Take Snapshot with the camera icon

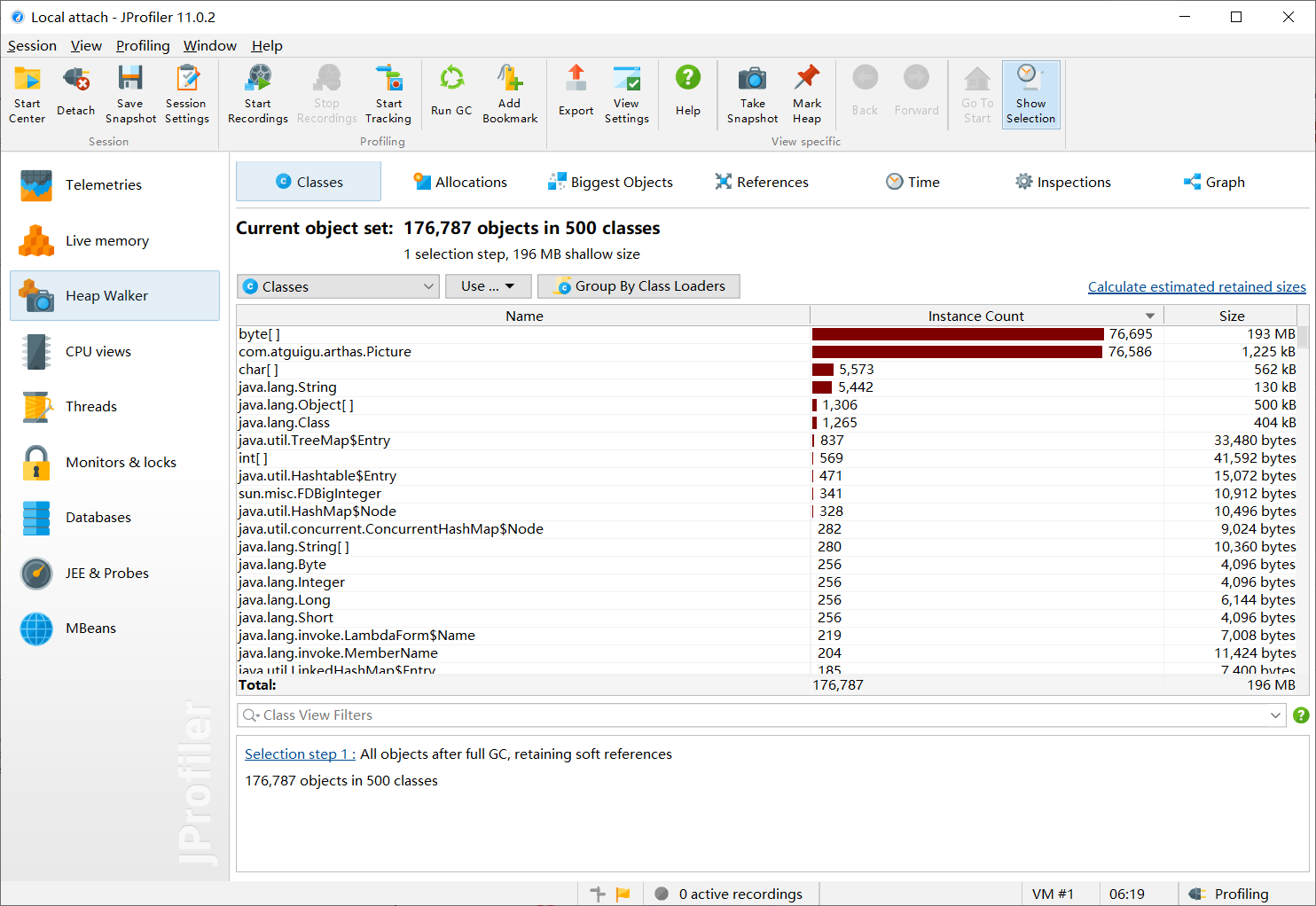[x=753, y=94]
